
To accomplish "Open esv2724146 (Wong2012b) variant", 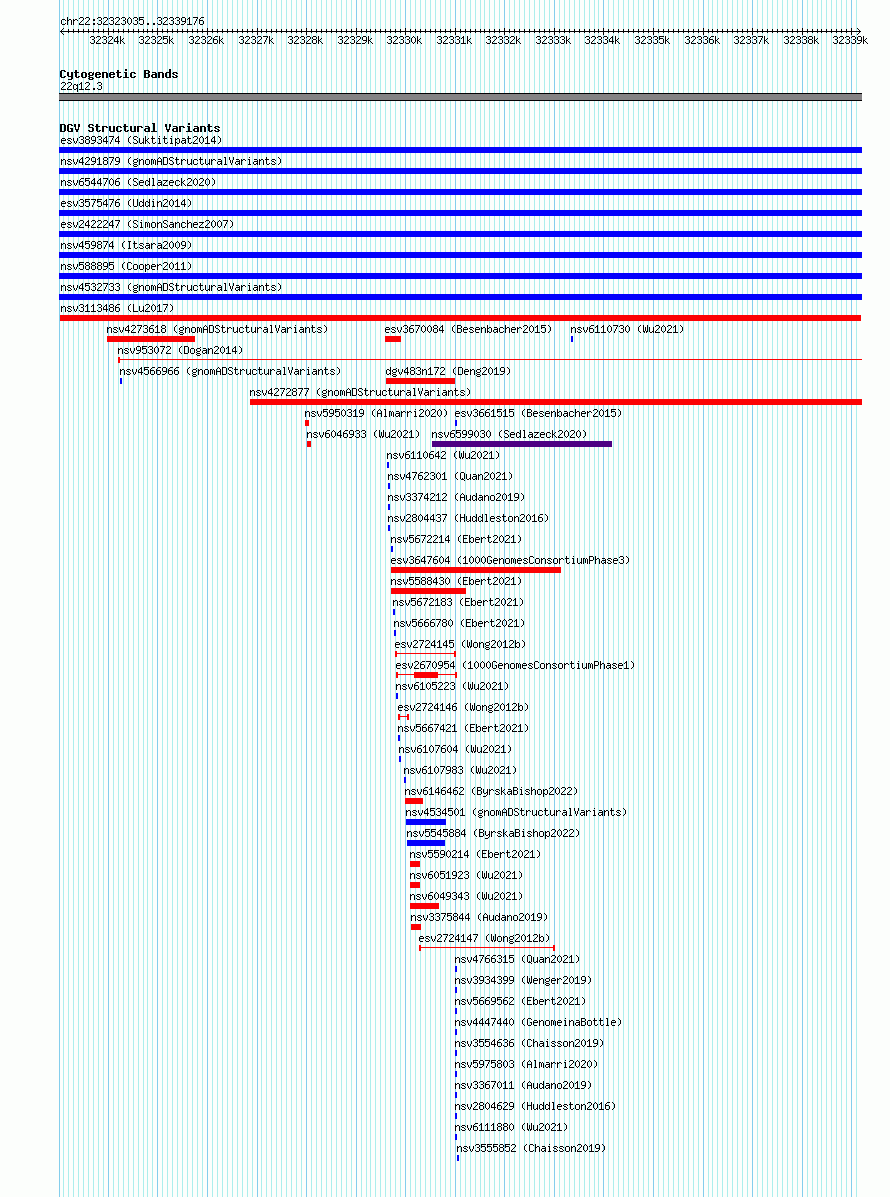I will [x=463, y=707].
